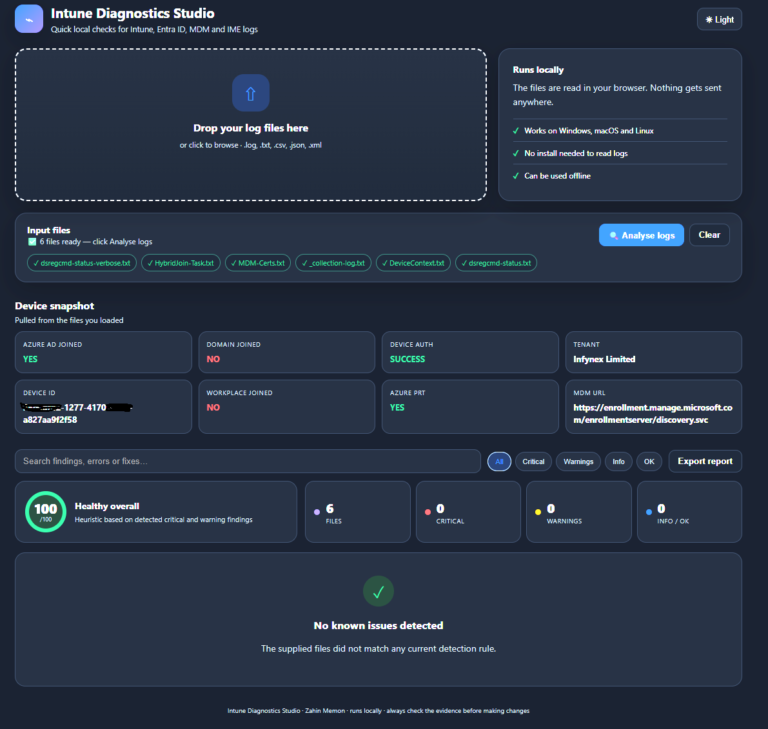Click the 0 Critical summary card

click(468, 512)
